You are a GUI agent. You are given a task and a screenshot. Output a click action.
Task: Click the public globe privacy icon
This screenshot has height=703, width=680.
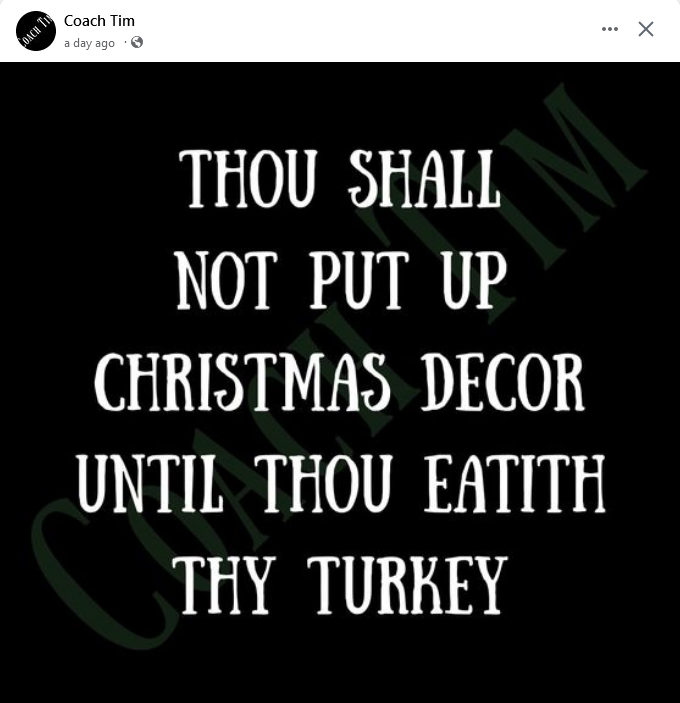pyautogui.click(x=137, y=42)
